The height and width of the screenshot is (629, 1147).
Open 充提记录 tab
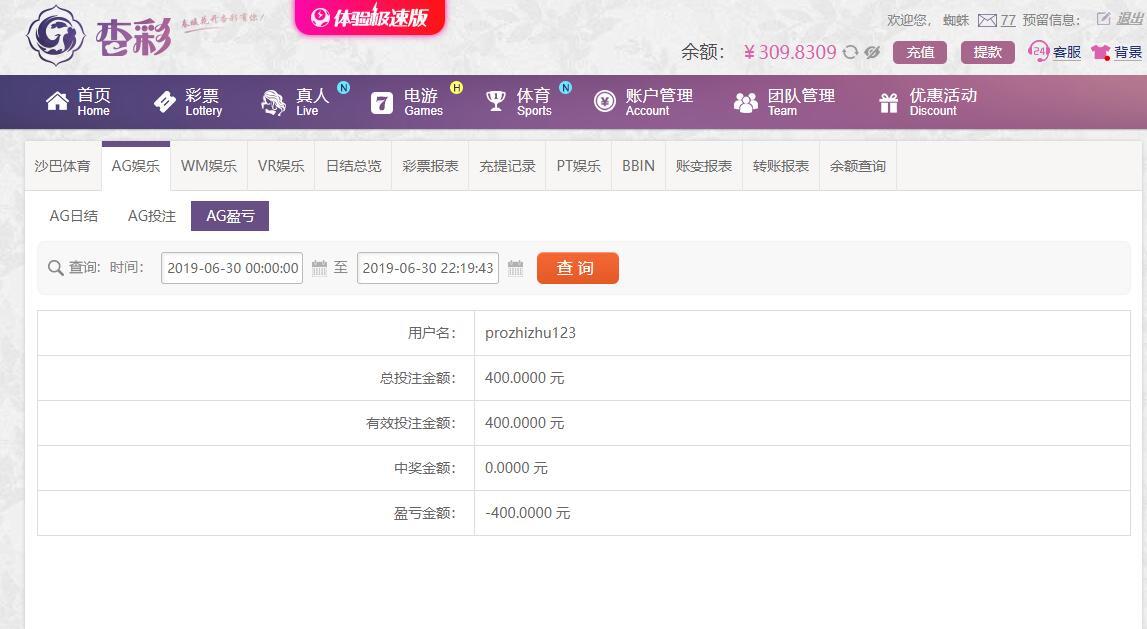[507, 166]
